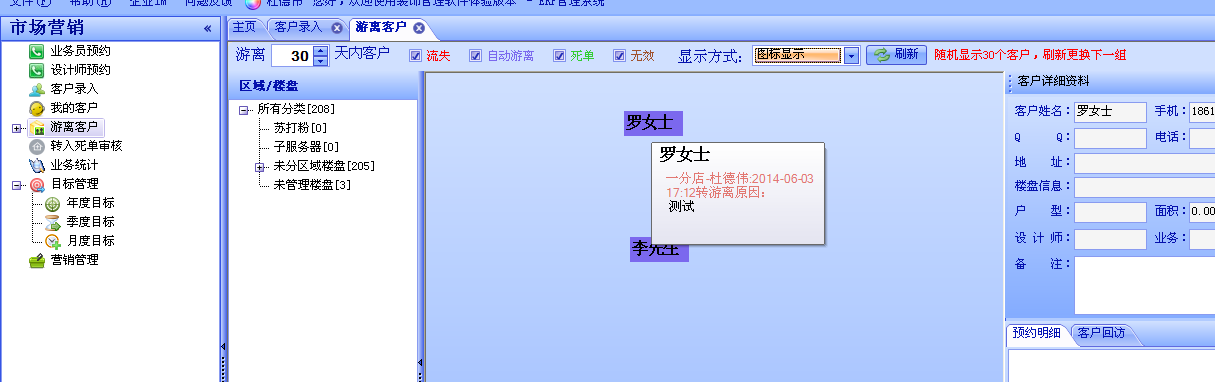
Task: Click the 年度目标 icon
Action: (53, 203)
